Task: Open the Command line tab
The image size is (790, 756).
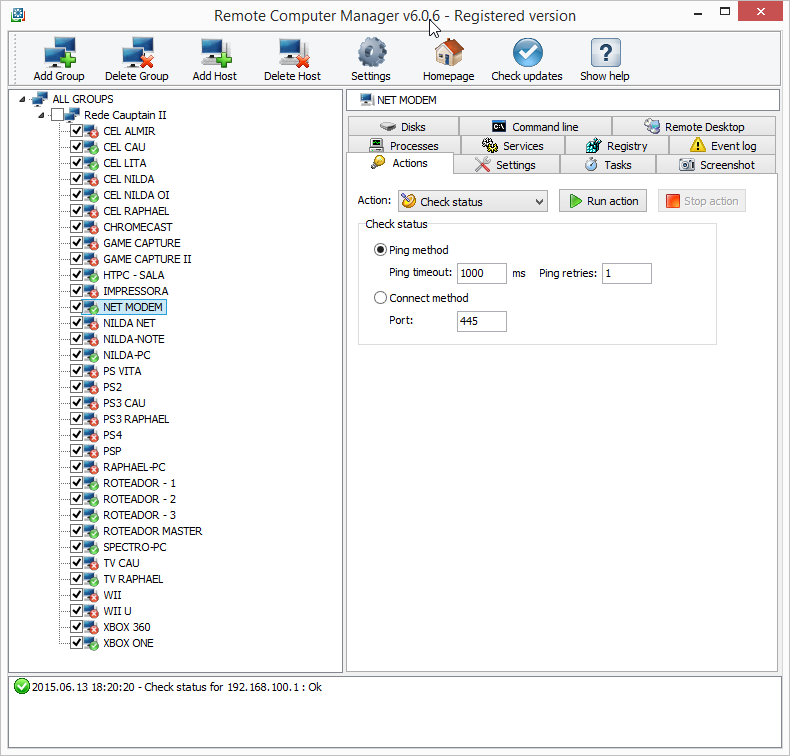Action: [x=536, y=126]
